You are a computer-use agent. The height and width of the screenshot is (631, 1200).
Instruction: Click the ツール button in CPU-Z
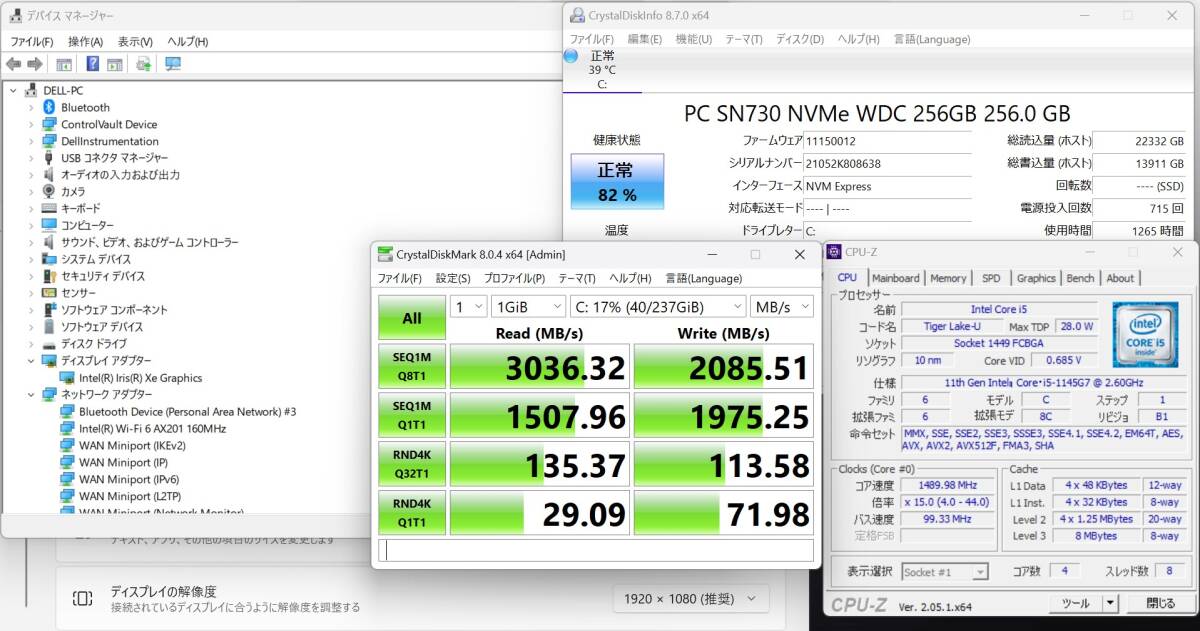tap(1075, 603)
